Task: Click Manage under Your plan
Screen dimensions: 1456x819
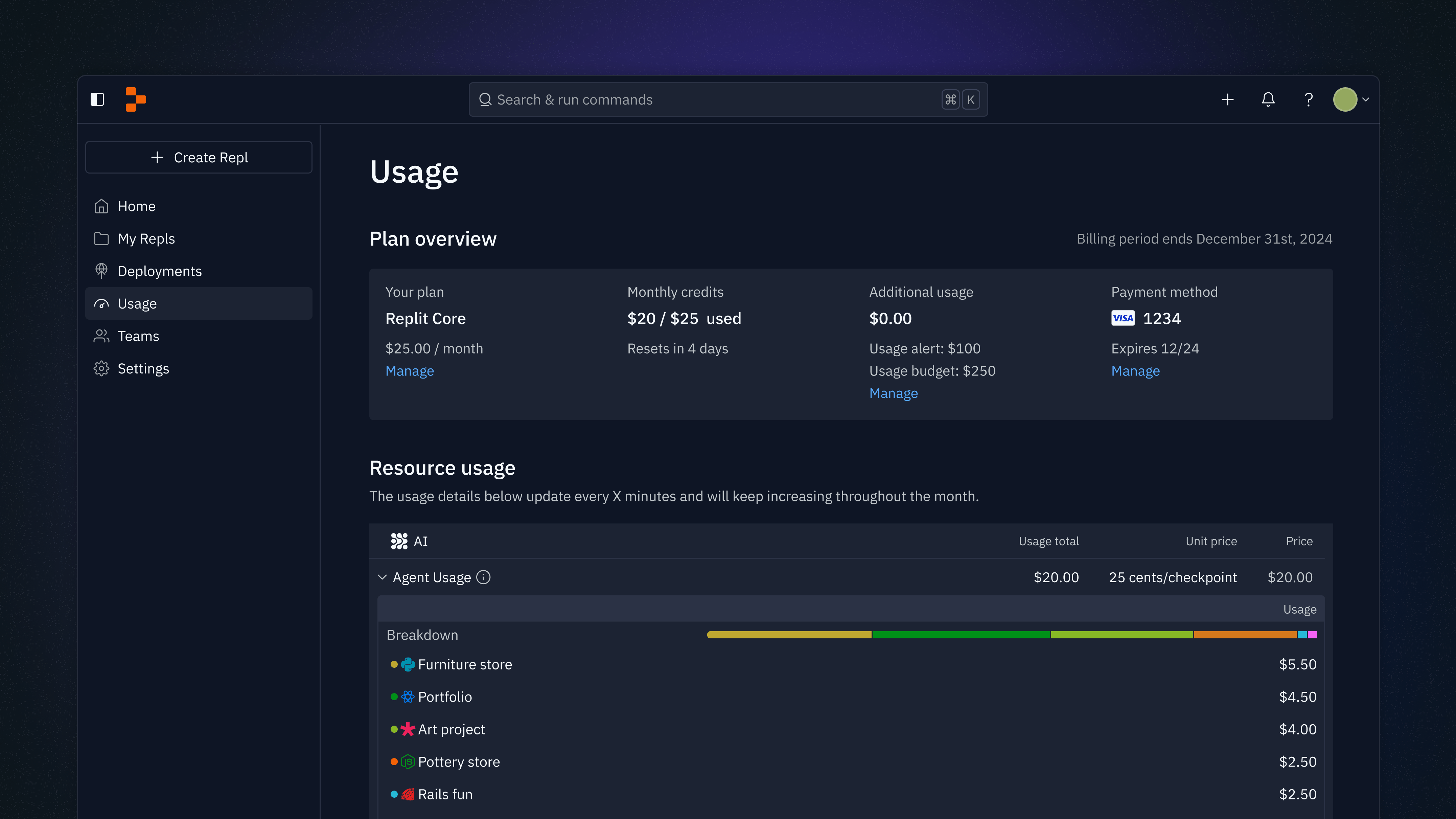Action: [409, 371]
